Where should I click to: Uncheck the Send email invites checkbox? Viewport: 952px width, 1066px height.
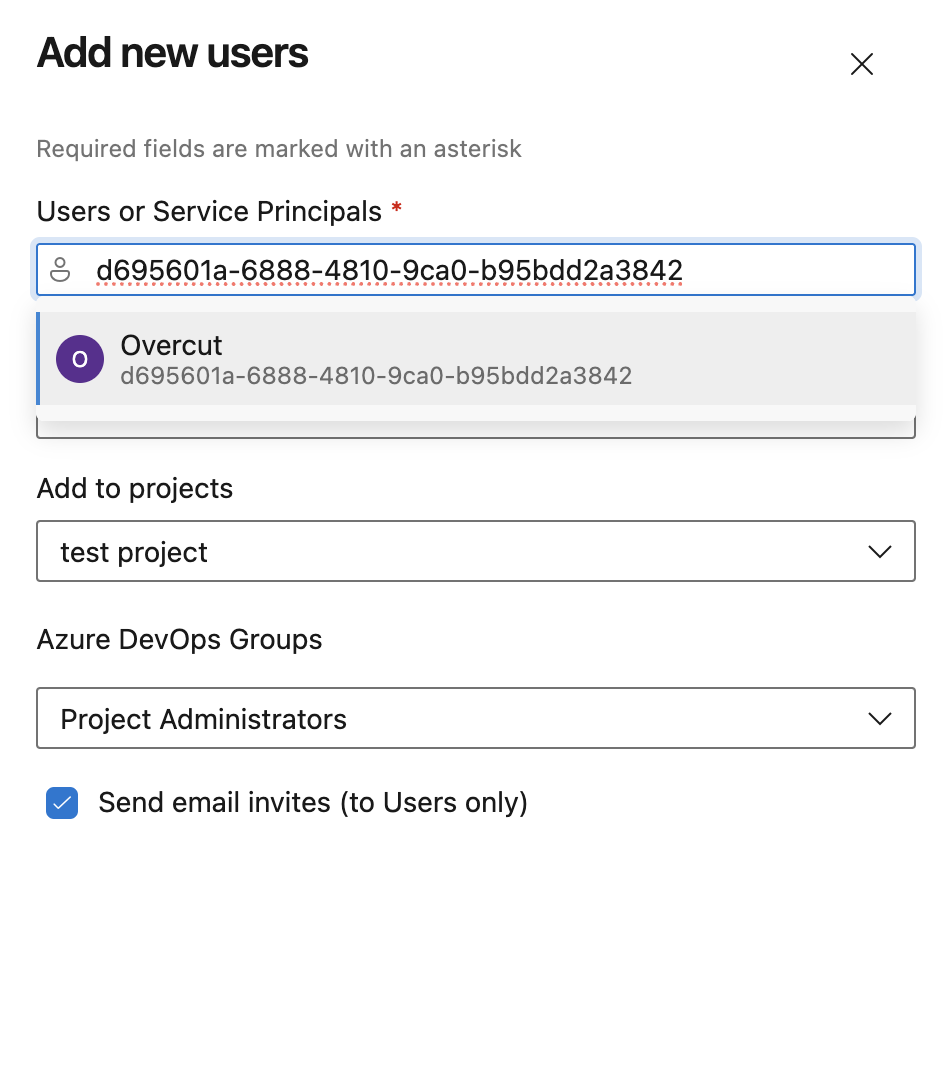click(x=62, y=803)
